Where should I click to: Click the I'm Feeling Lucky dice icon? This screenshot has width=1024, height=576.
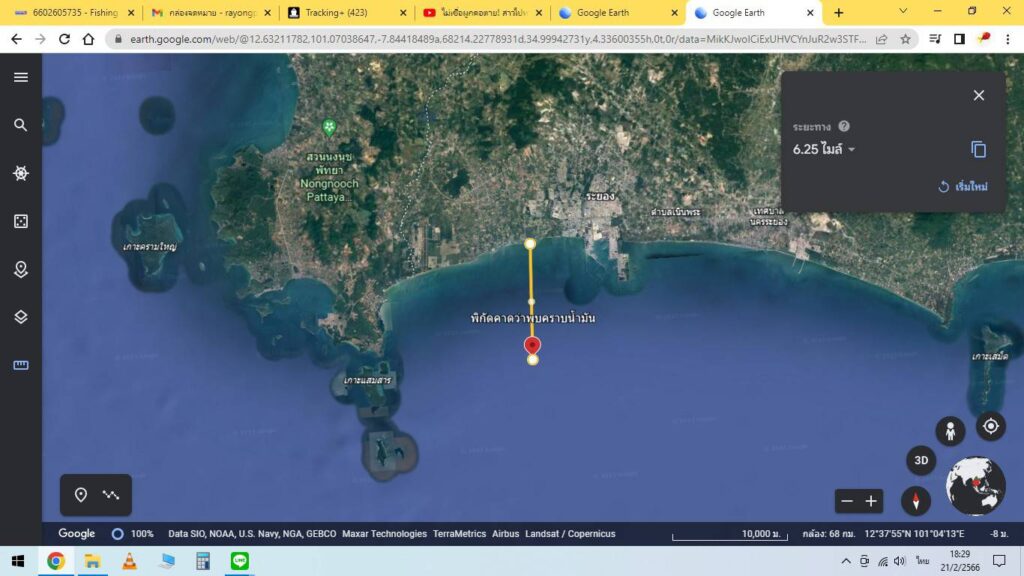tap(21, 221)
